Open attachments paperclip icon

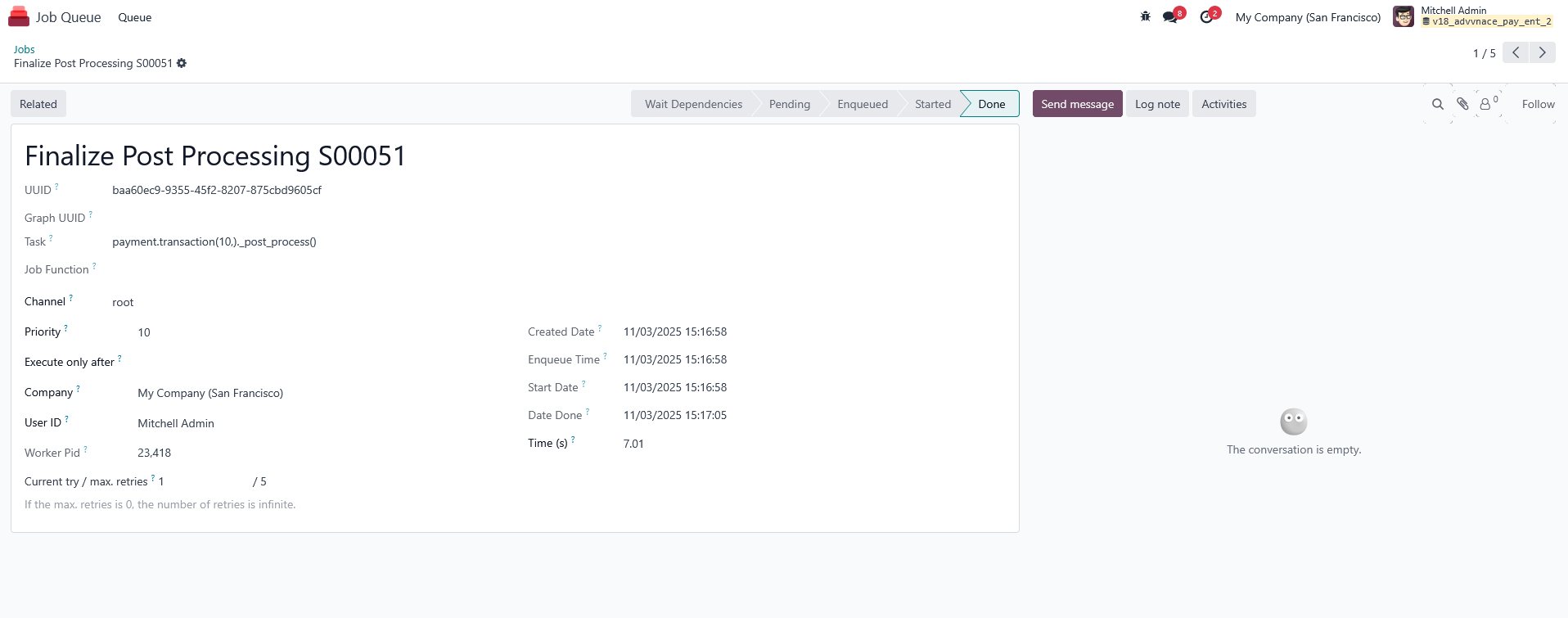click(x=1462, y=104)
